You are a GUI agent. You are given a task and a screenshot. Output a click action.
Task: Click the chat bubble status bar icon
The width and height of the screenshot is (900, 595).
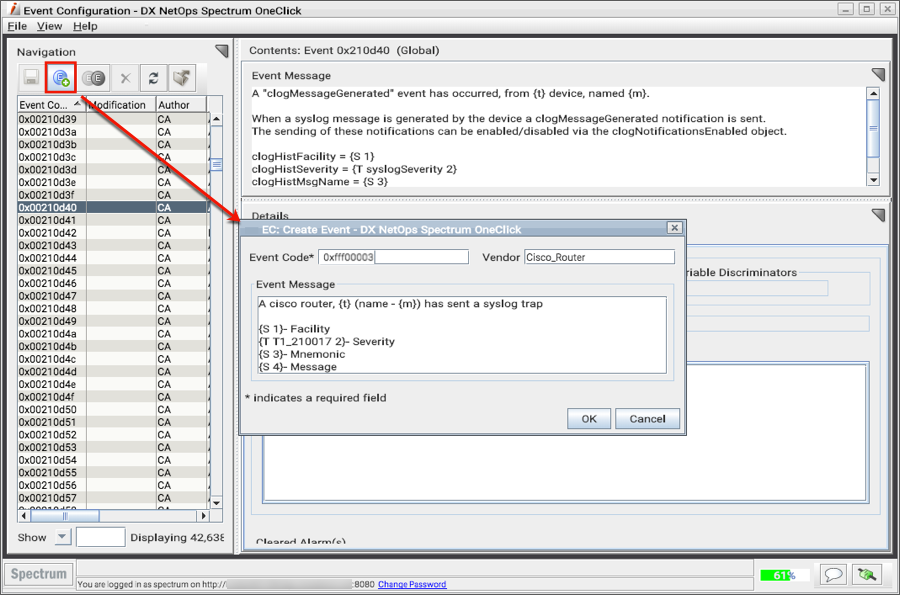833,574
